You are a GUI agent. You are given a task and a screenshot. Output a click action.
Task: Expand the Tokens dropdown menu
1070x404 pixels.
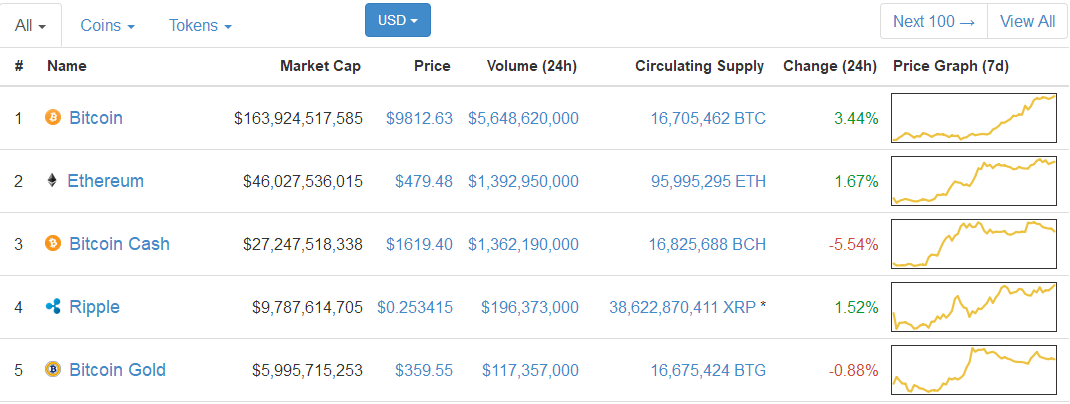[x=200, y=25]
